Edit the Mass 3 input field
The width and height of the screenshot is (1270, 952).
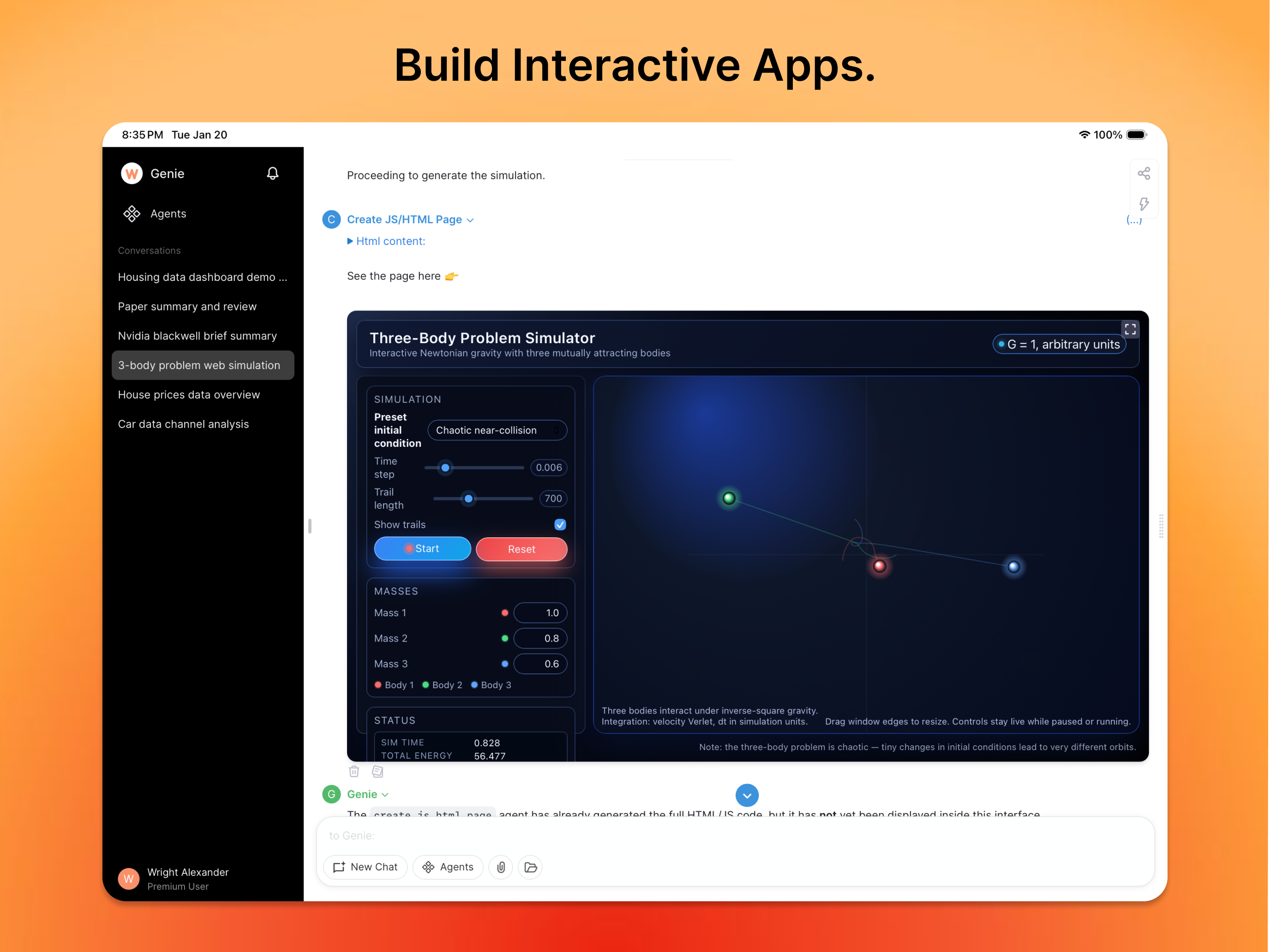(x=539, y=664)
